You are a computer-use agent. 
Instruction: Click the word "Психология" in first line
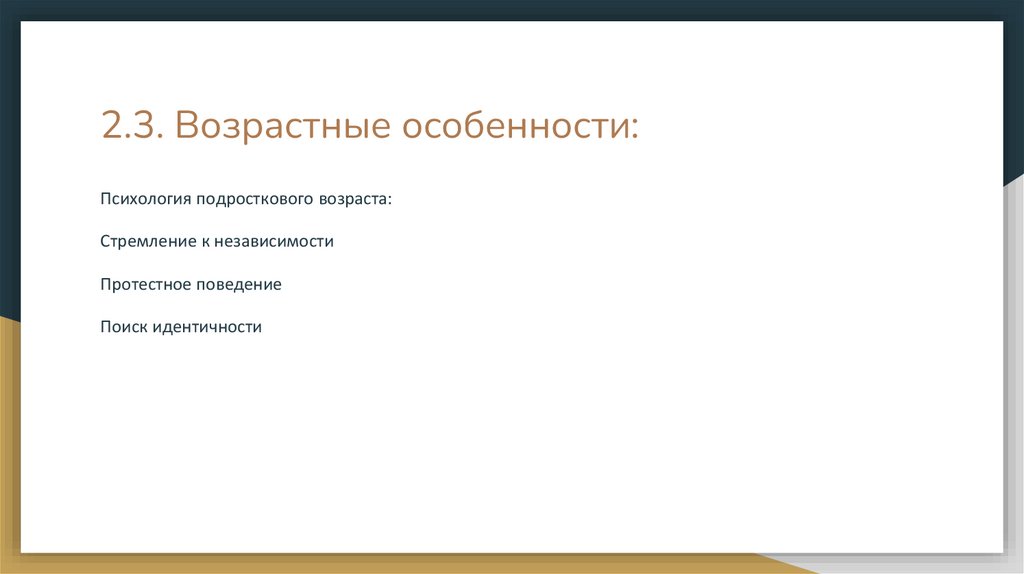pyautogui.click(x=146, y=199)
